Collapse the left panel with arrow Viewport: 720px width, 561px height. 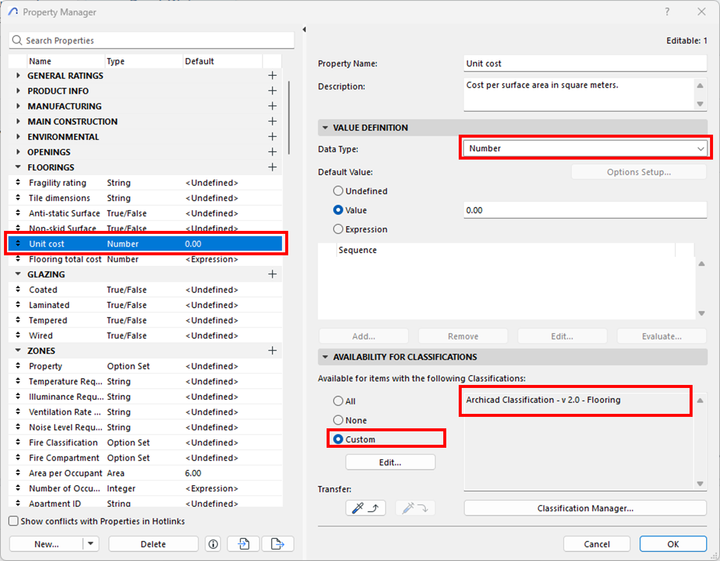tap(304, 29)
